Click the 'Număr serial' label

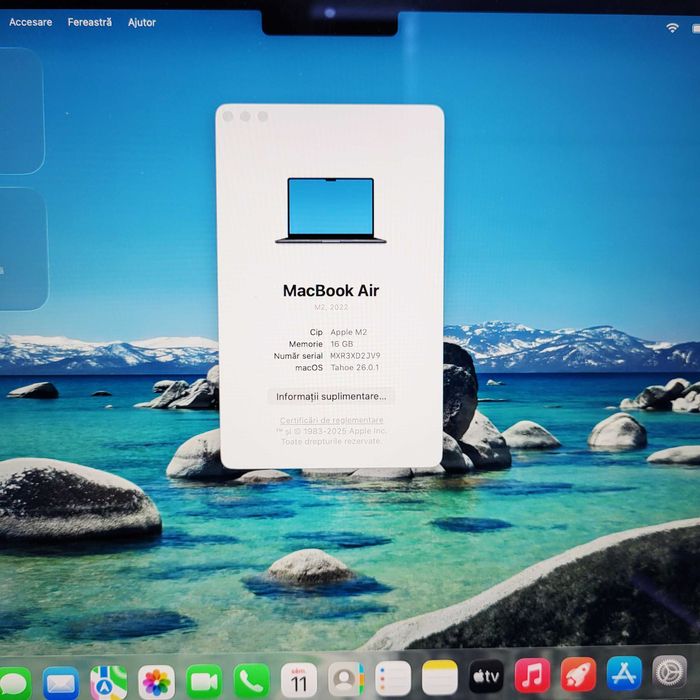click(298, 356)
